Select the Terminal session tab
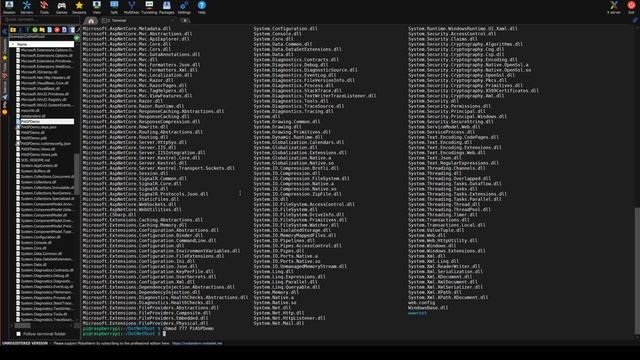Image resolution: width=640 pixels, height=360 pixels. pyautogui.click(x=137, y=20)
